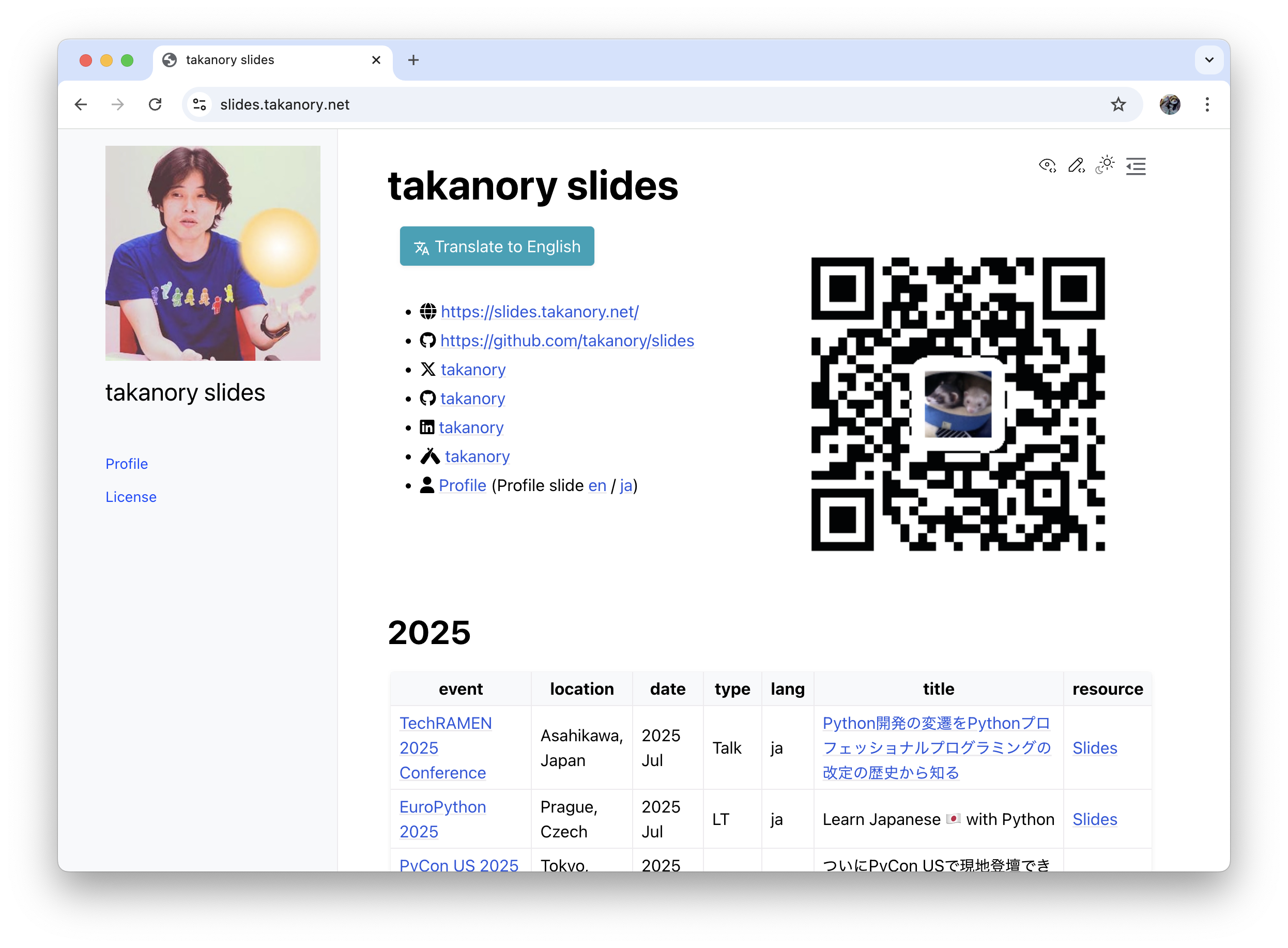Image resolution: width=1288 pixels, height=948 pixels.
Task: Click the edit-on-GitHub pencil icon
Action: coord(1076,165)
